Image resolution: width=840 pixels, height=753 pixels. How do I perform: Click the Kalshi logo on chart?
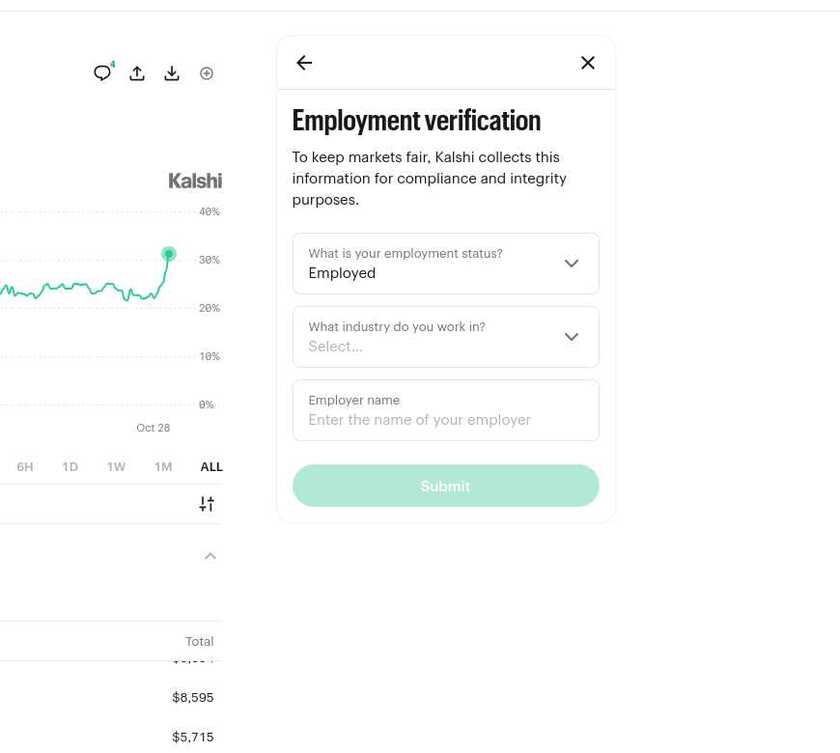195,180
